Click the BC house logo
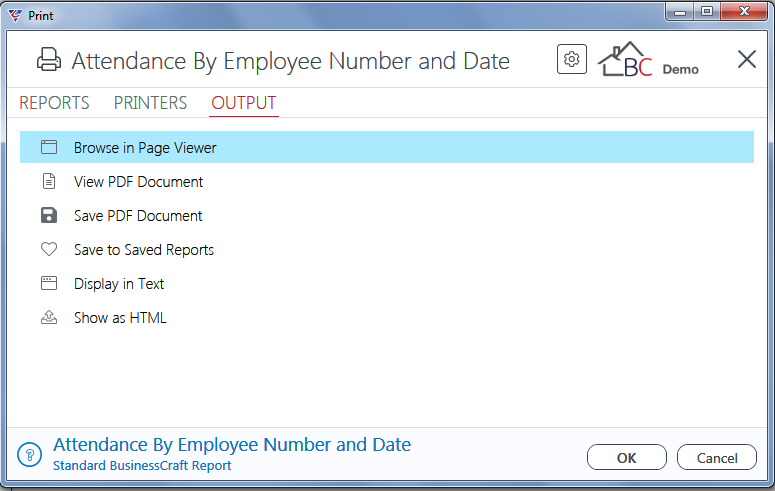 [x=625, y=59]
